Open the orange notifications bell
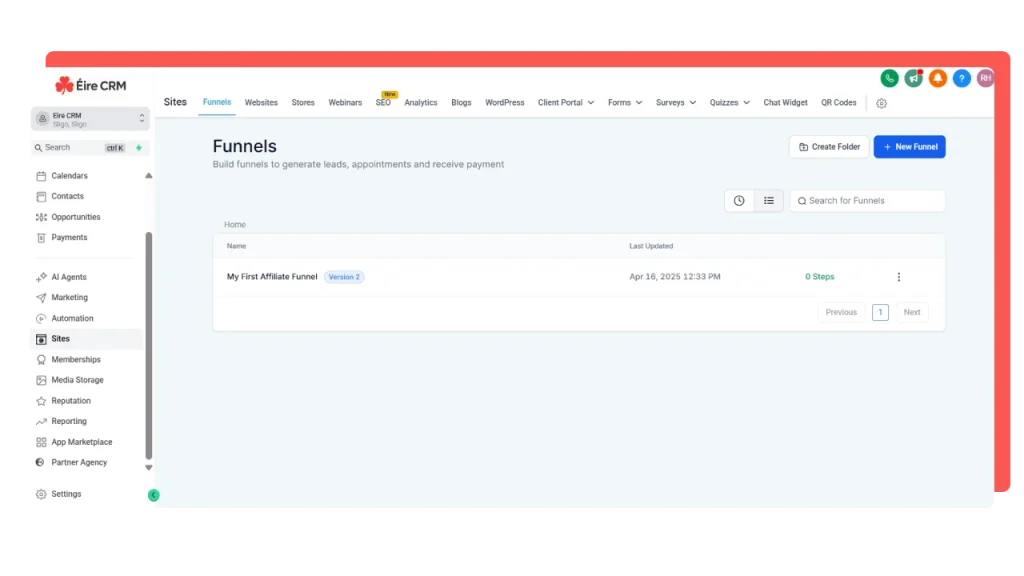This screenshot has height=576, width=1024. click(937, 78)
